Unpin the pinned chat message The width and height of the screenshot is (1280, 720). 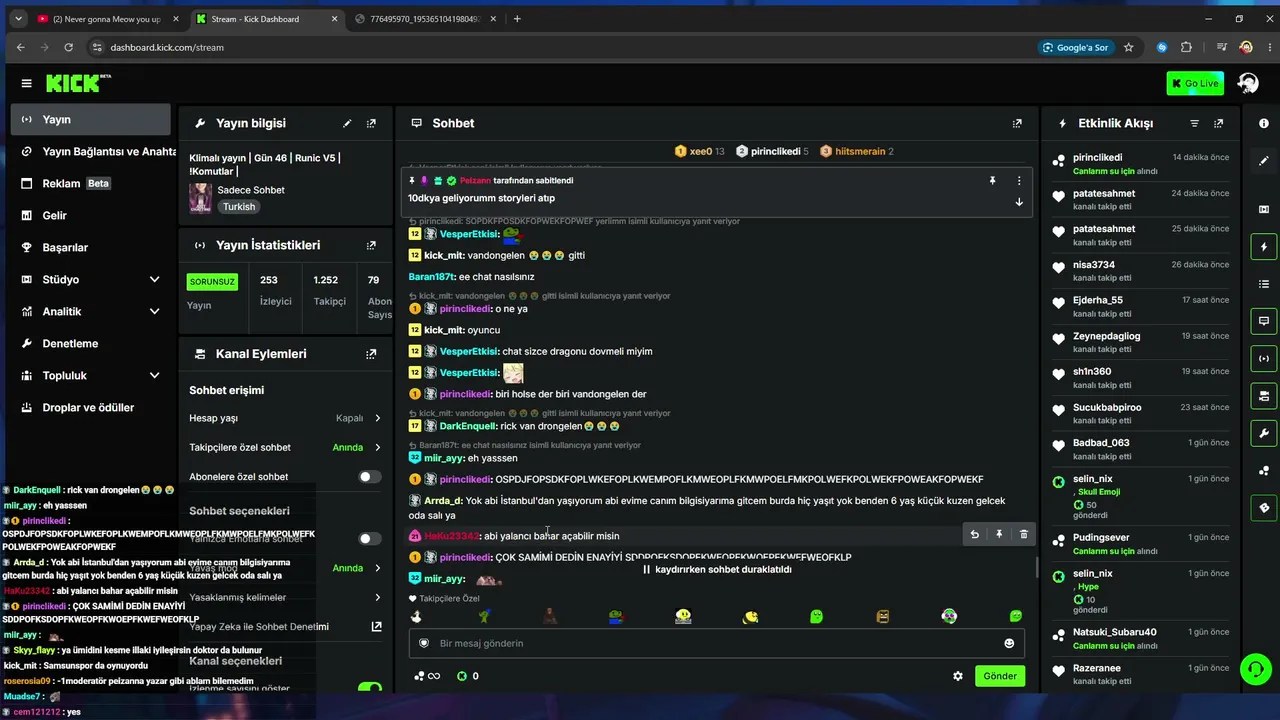point(992,181)
